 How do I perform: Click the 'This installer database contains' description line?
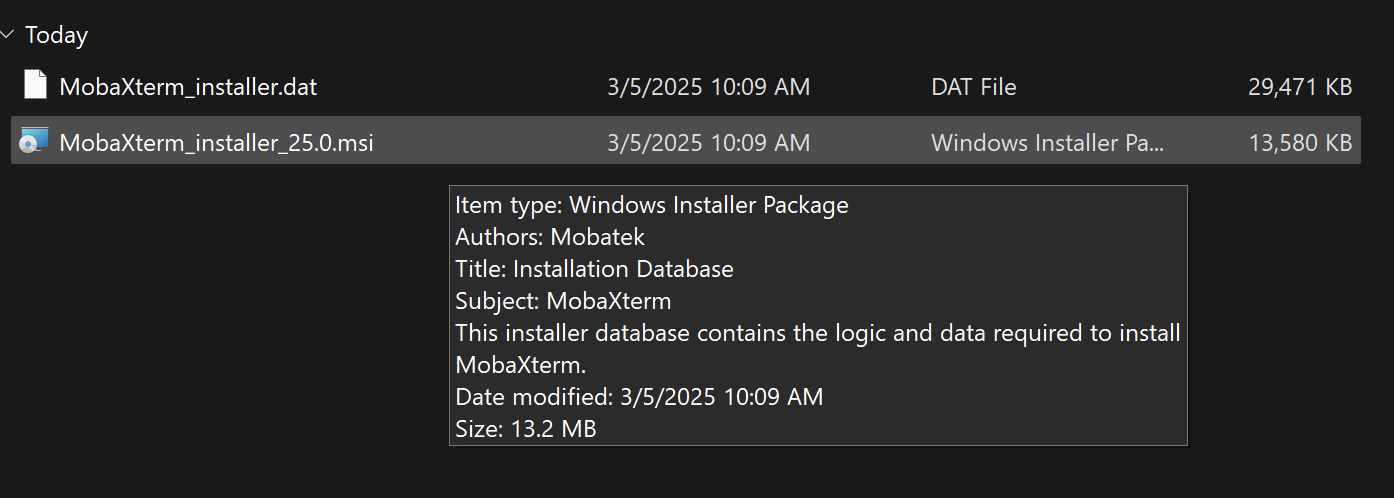click(x=818, y=333)
